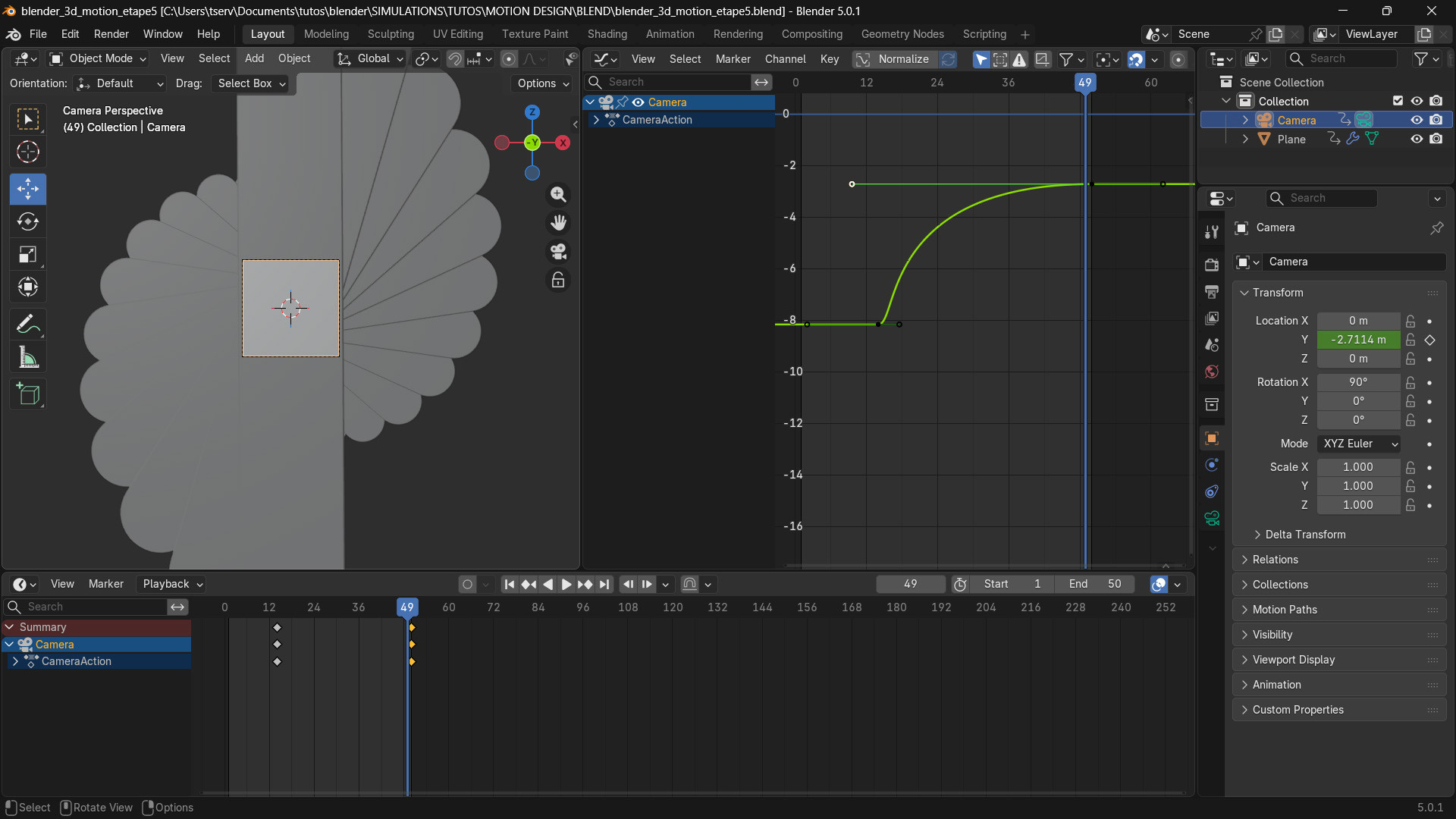Toggle the Collection exclude checkbox

tap(1398, 101)
